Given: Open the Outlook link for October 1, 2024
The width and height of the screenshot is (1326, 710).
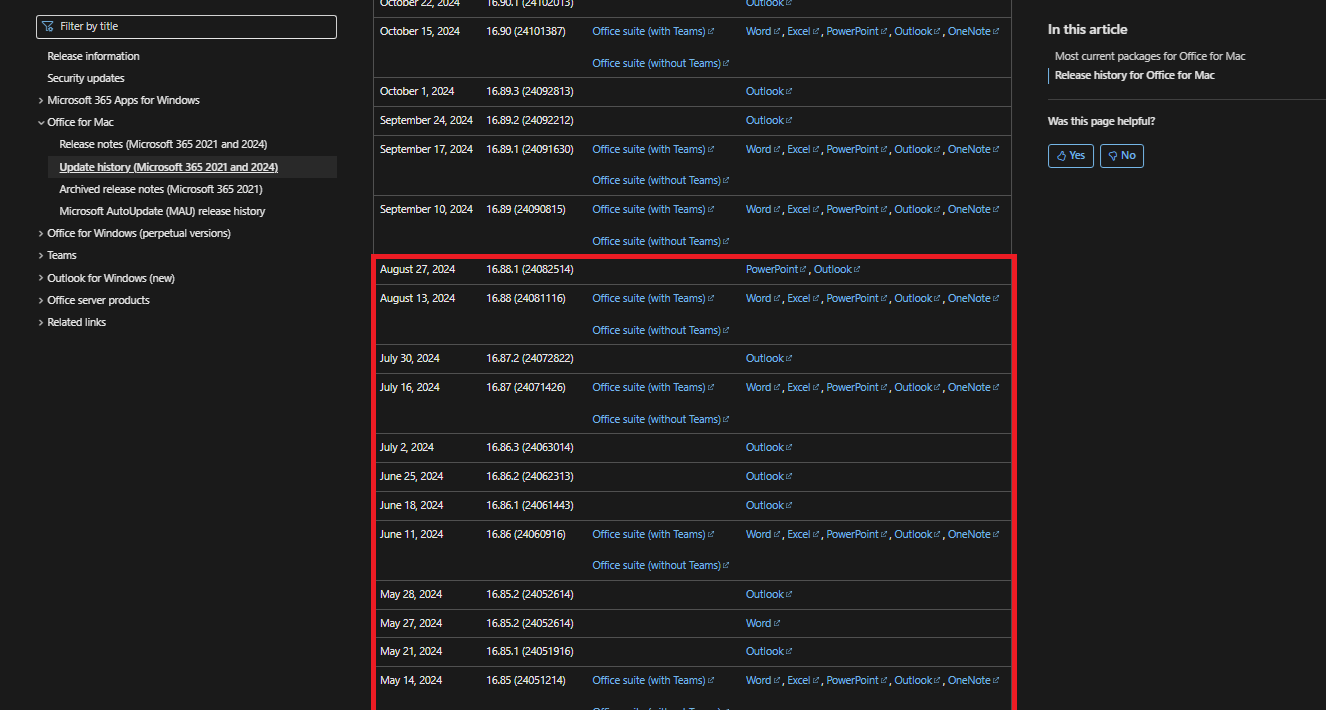Looking at the screenshot, I should (x=769, y=91).
